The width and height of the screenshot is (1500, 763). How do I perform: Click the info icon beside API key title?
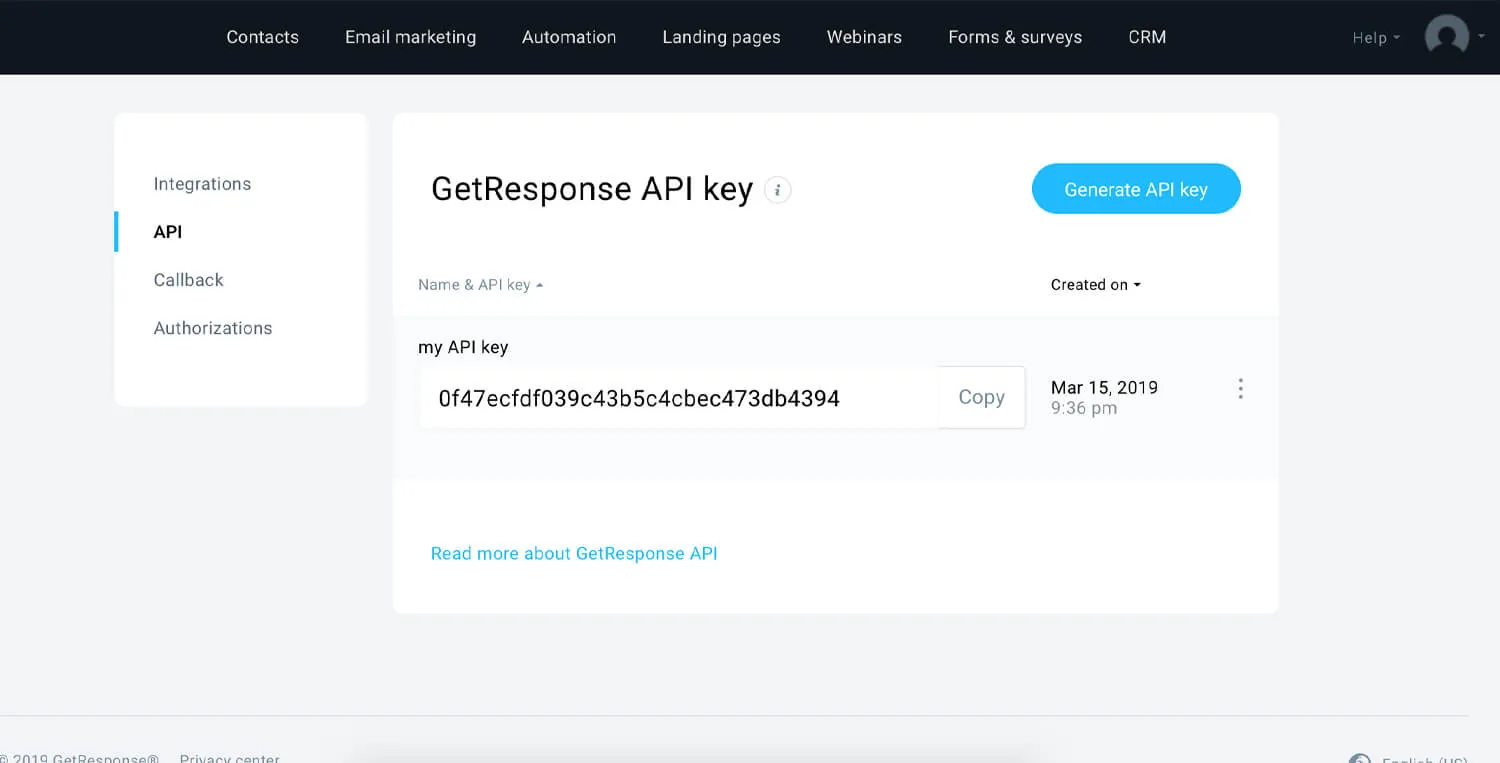(x=778, y=189)
